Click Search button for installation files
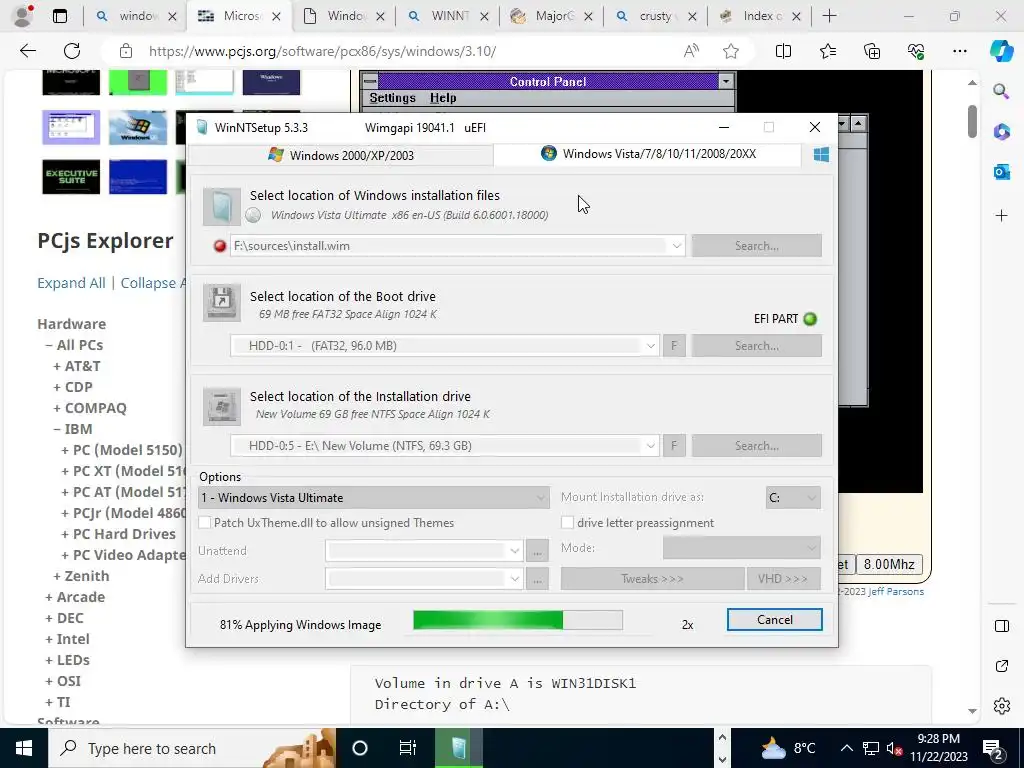 point(756,246)
